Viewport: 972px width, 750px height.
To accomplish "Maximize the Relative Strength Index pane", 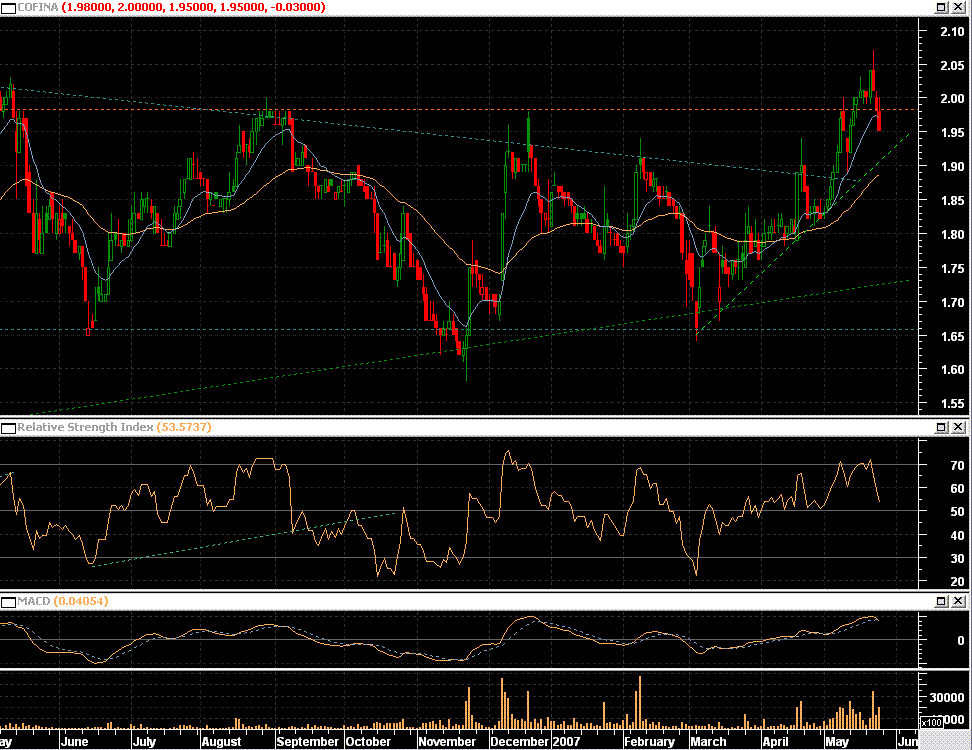I will tap(941, 427).
